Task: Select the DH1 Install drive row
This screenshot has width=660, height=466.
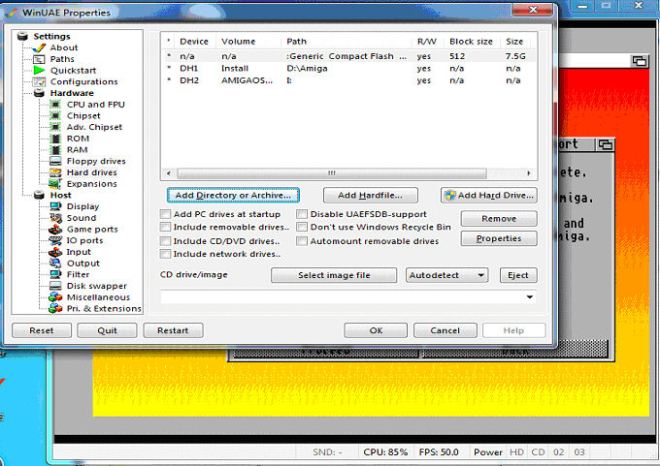Action: pyautogui.click(x=349, y=68)
